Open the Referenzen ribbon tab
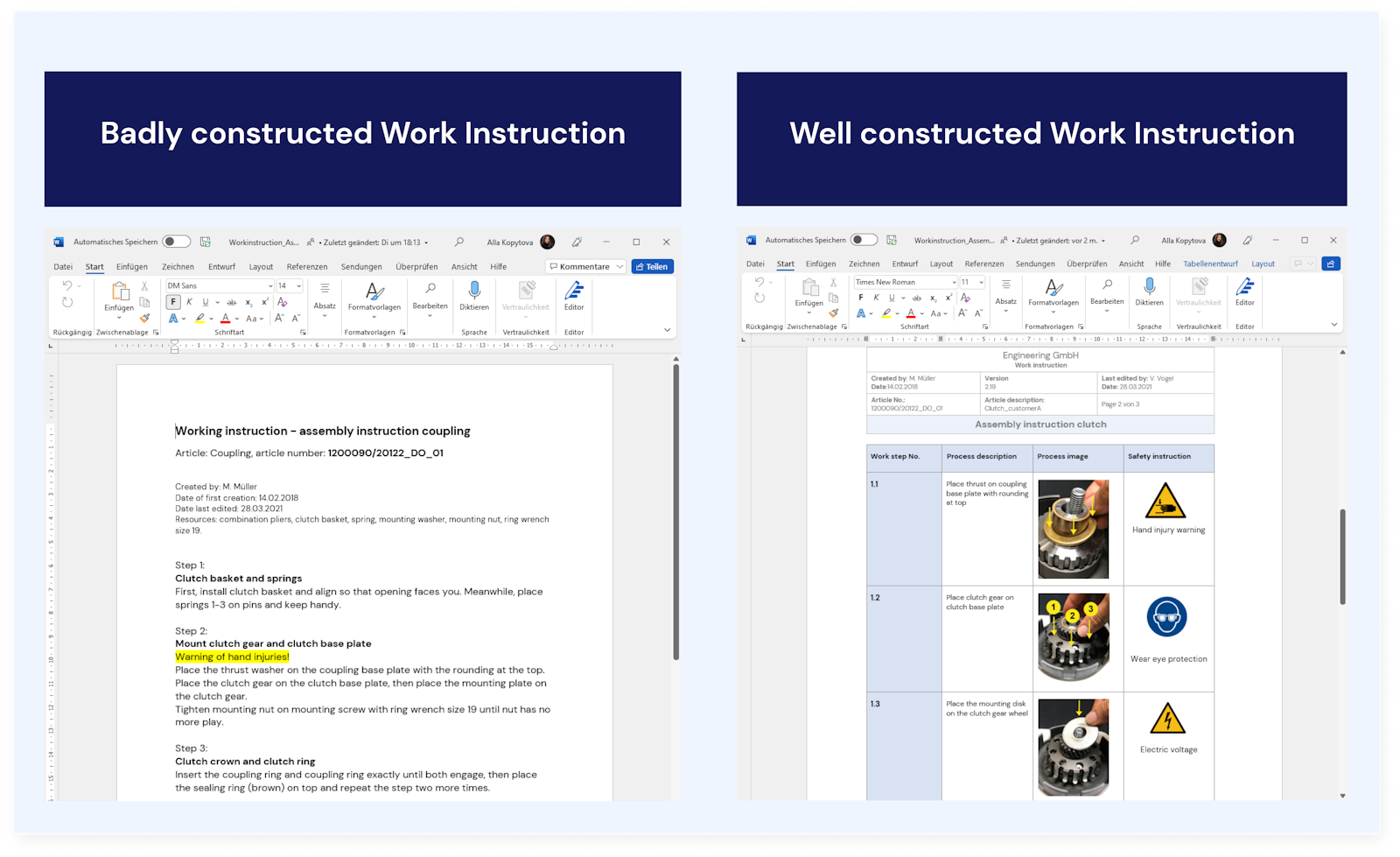The width and height of the screenshot is (1400, 857). tap(308, 266)
